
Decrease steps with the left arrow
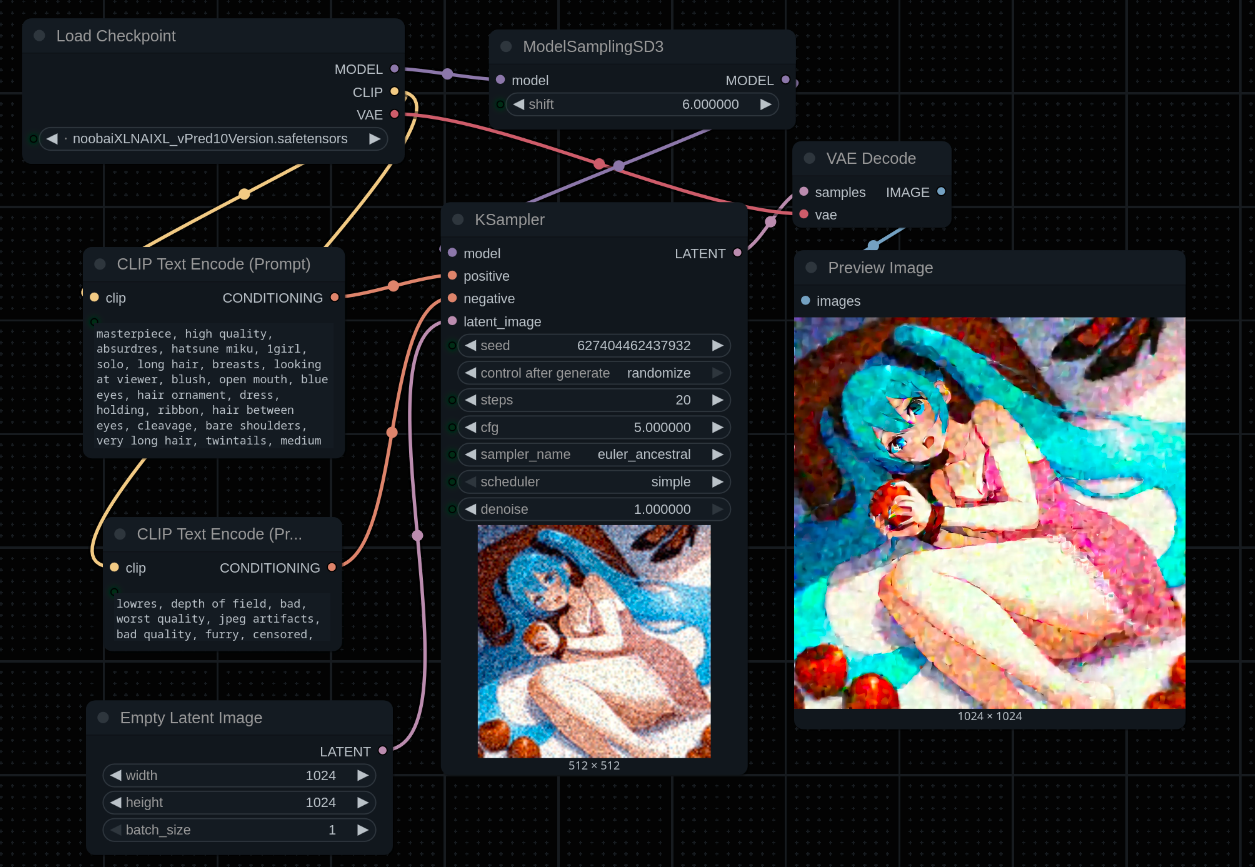pyautogui.click(x=470, y=400)
